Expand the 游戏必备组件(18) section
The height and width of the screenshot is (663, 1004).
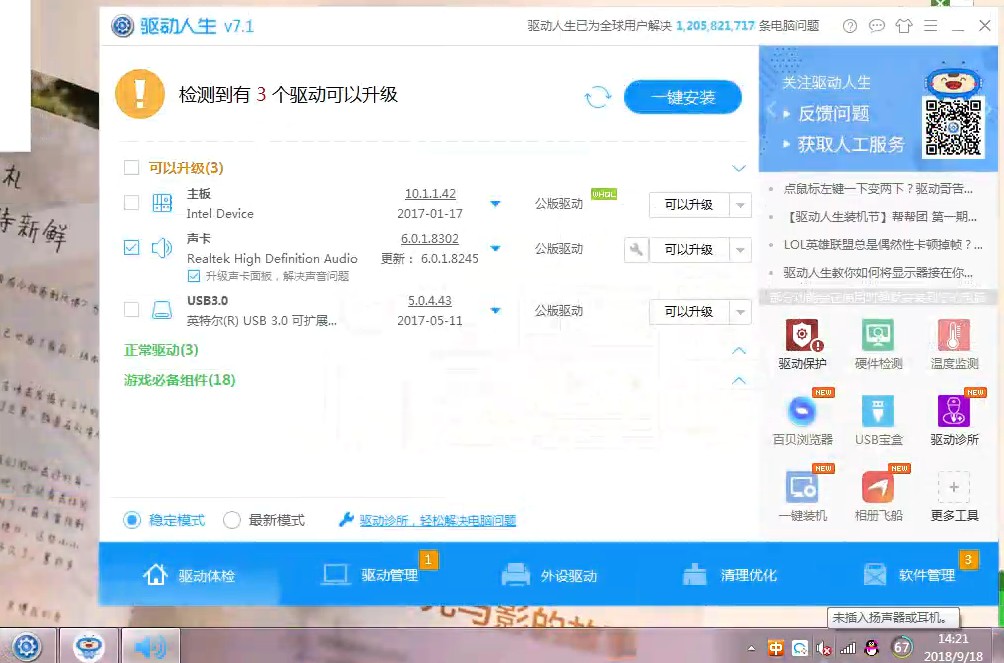[739, 380]
